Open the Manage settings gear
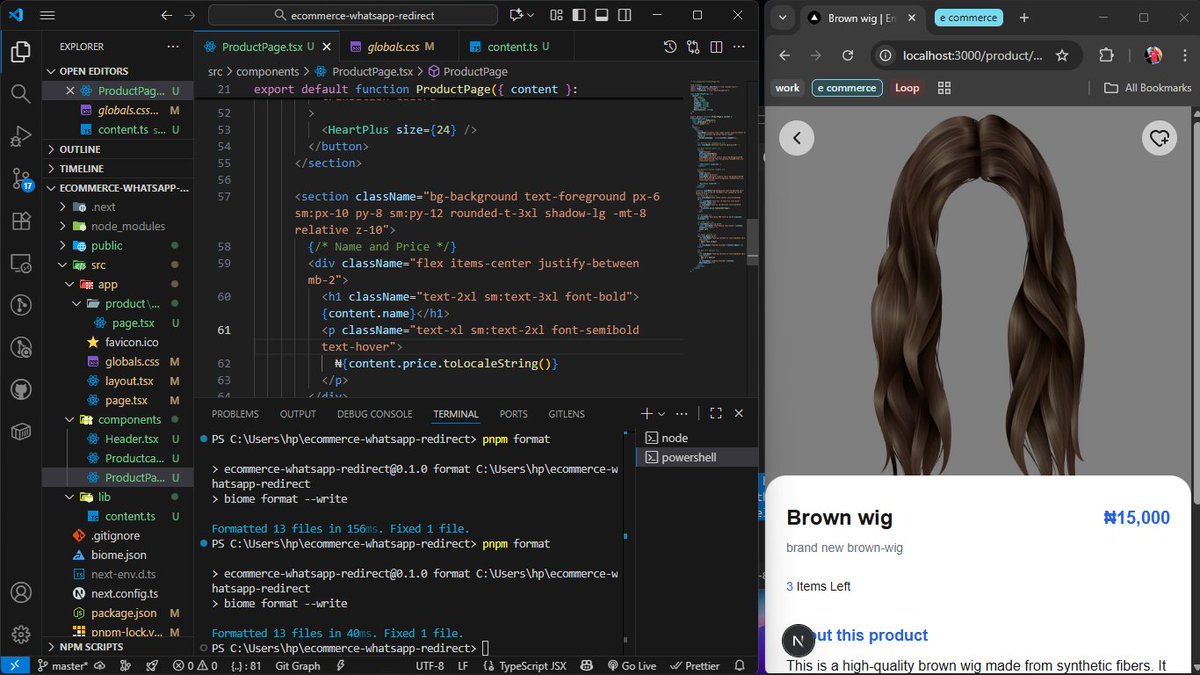The width and height of the screenshot is (1200, 675). 21,634
